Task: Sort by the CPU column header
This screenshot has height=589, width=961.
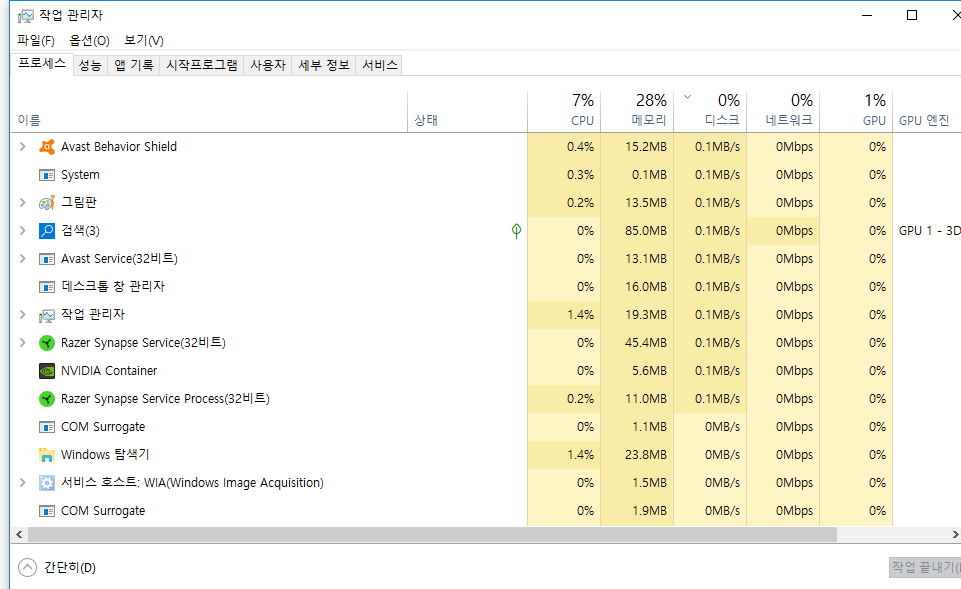Action: [x=564, y=112]
